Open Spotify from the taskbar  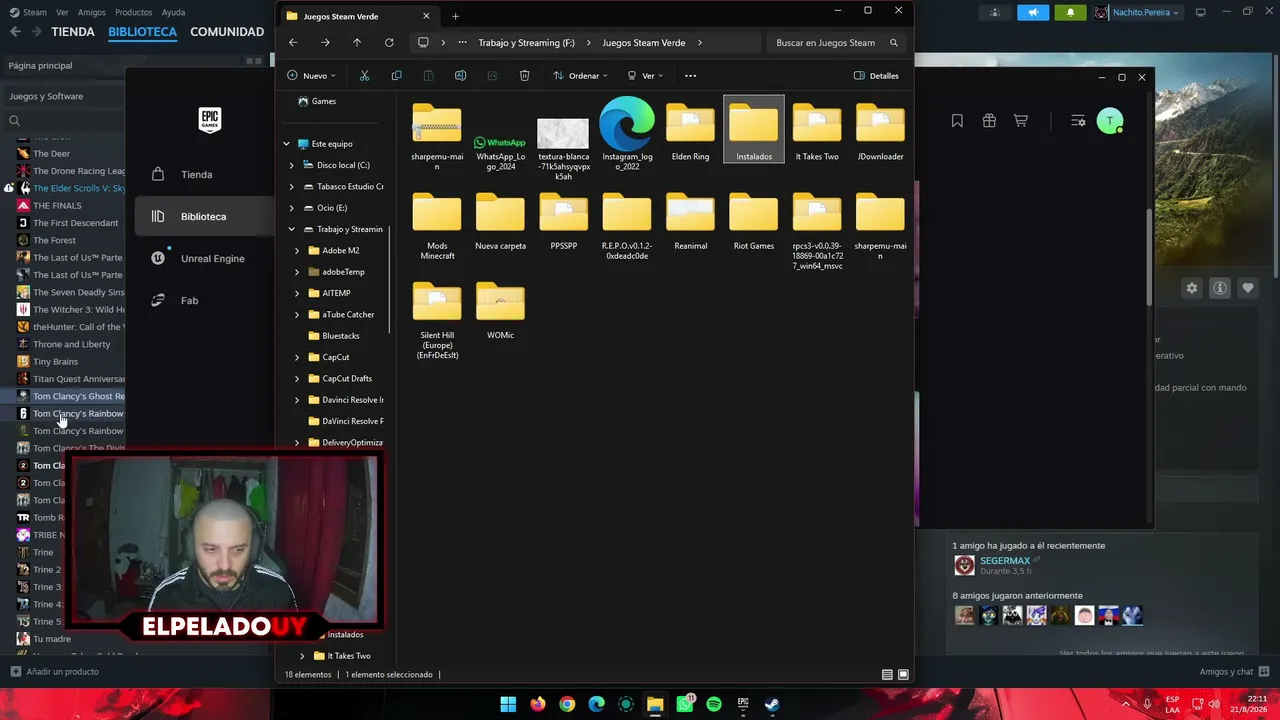click(x=714, y=704)
